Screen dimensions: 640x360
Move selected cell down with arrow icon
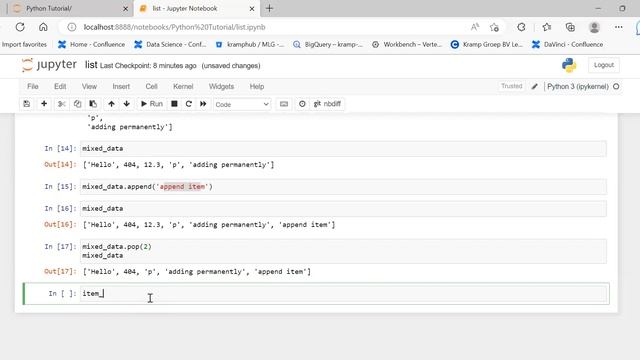coord(127,104)
